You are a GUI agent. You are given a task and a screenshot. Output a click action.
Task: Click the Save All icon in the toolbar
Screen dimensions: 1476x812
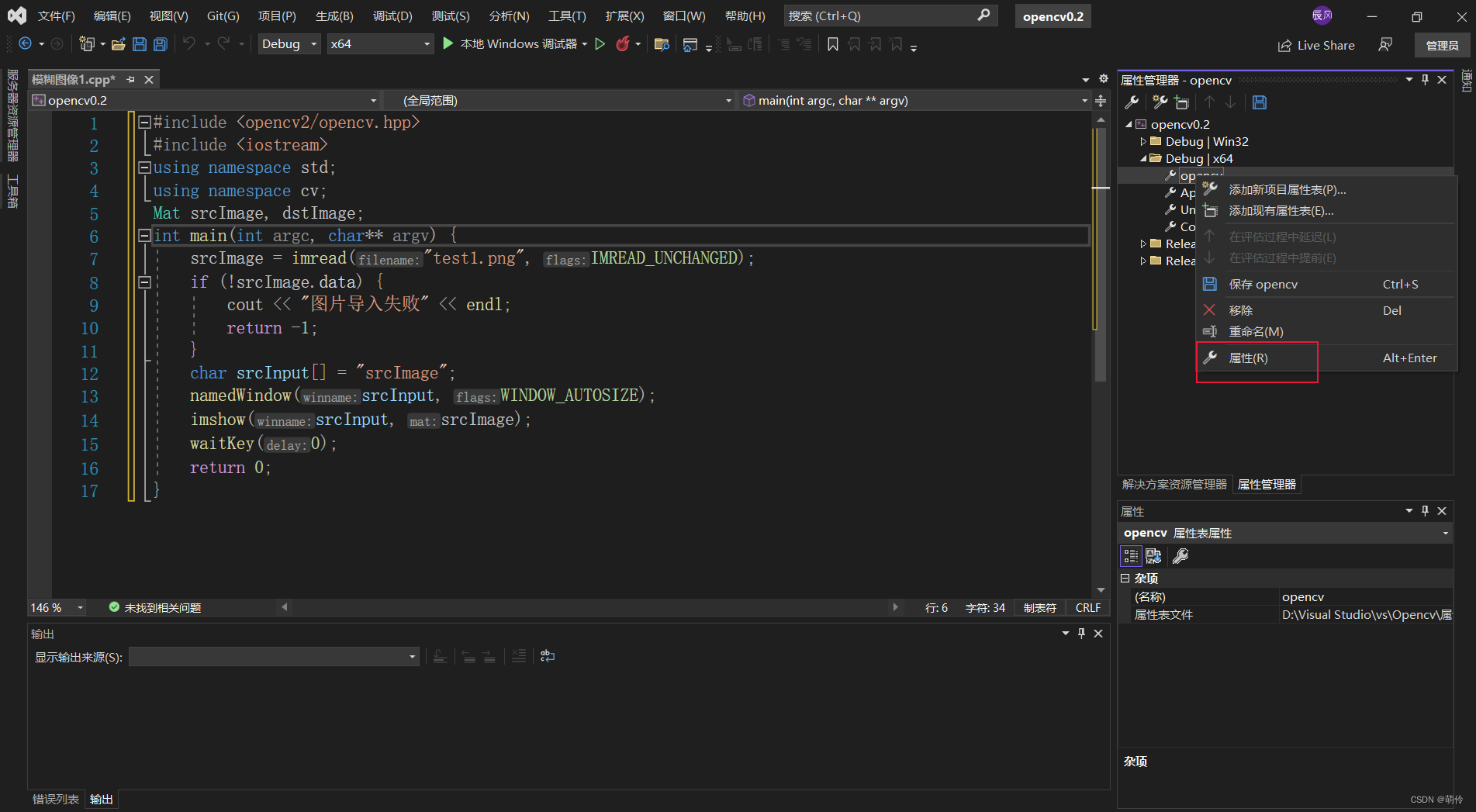point(160,44)
